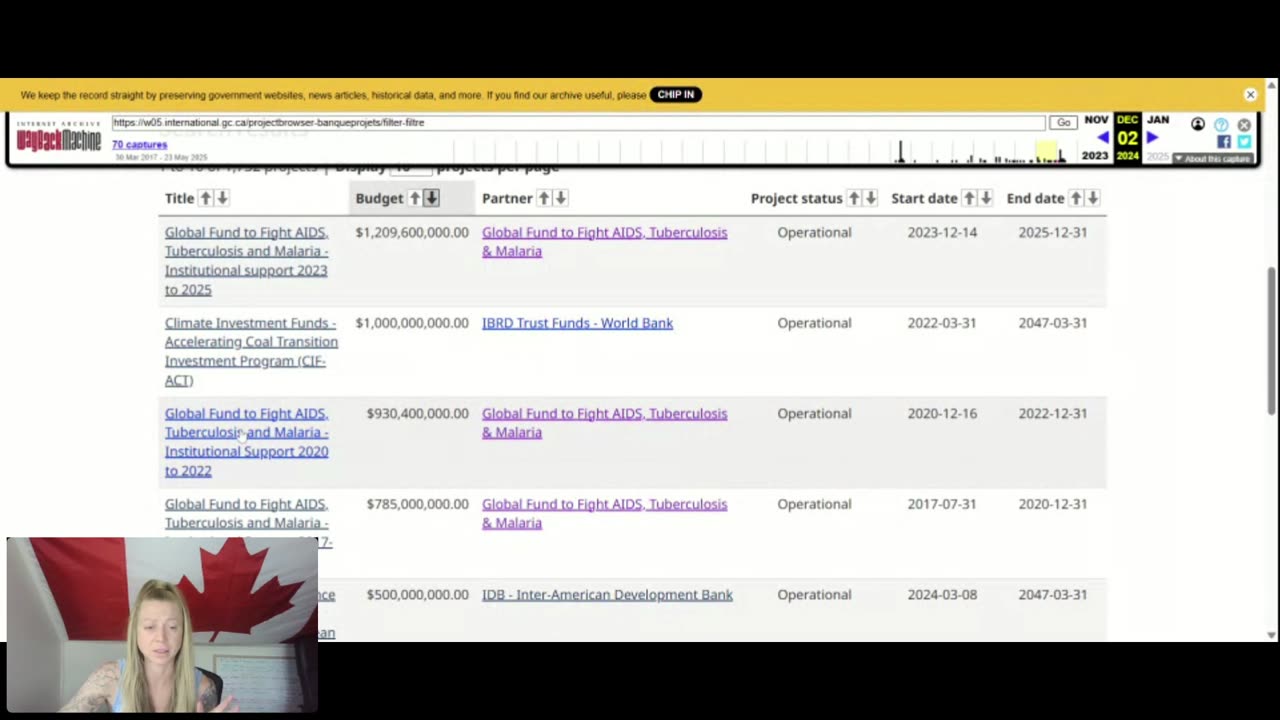Open Wayback Machine help question icon
The image size is (1280, 720).
(x=1221, y=124)
